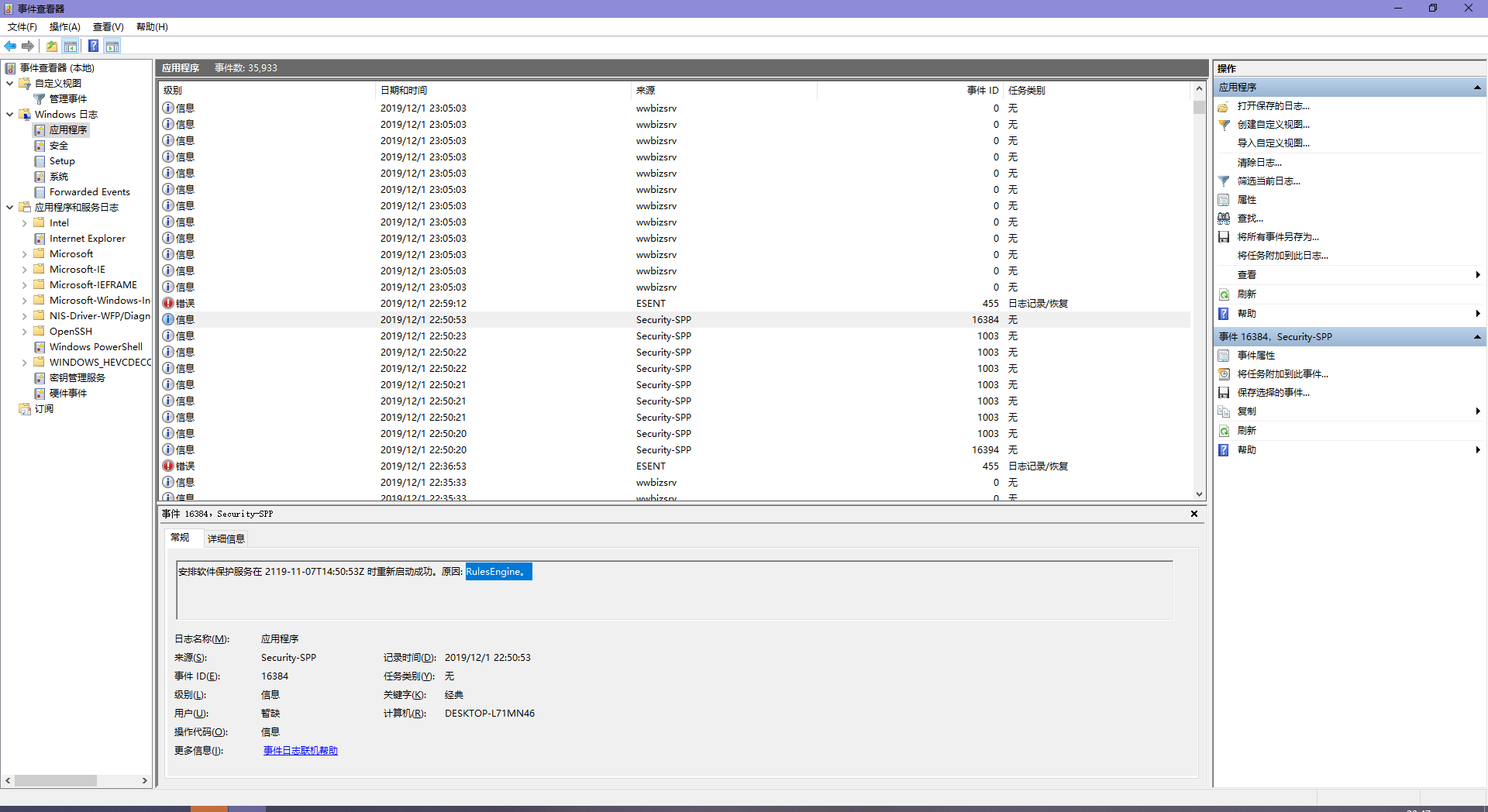Click the 订阅 icon in tree
The width and height of the screenshot is (1488, 812).
(25, 409)
